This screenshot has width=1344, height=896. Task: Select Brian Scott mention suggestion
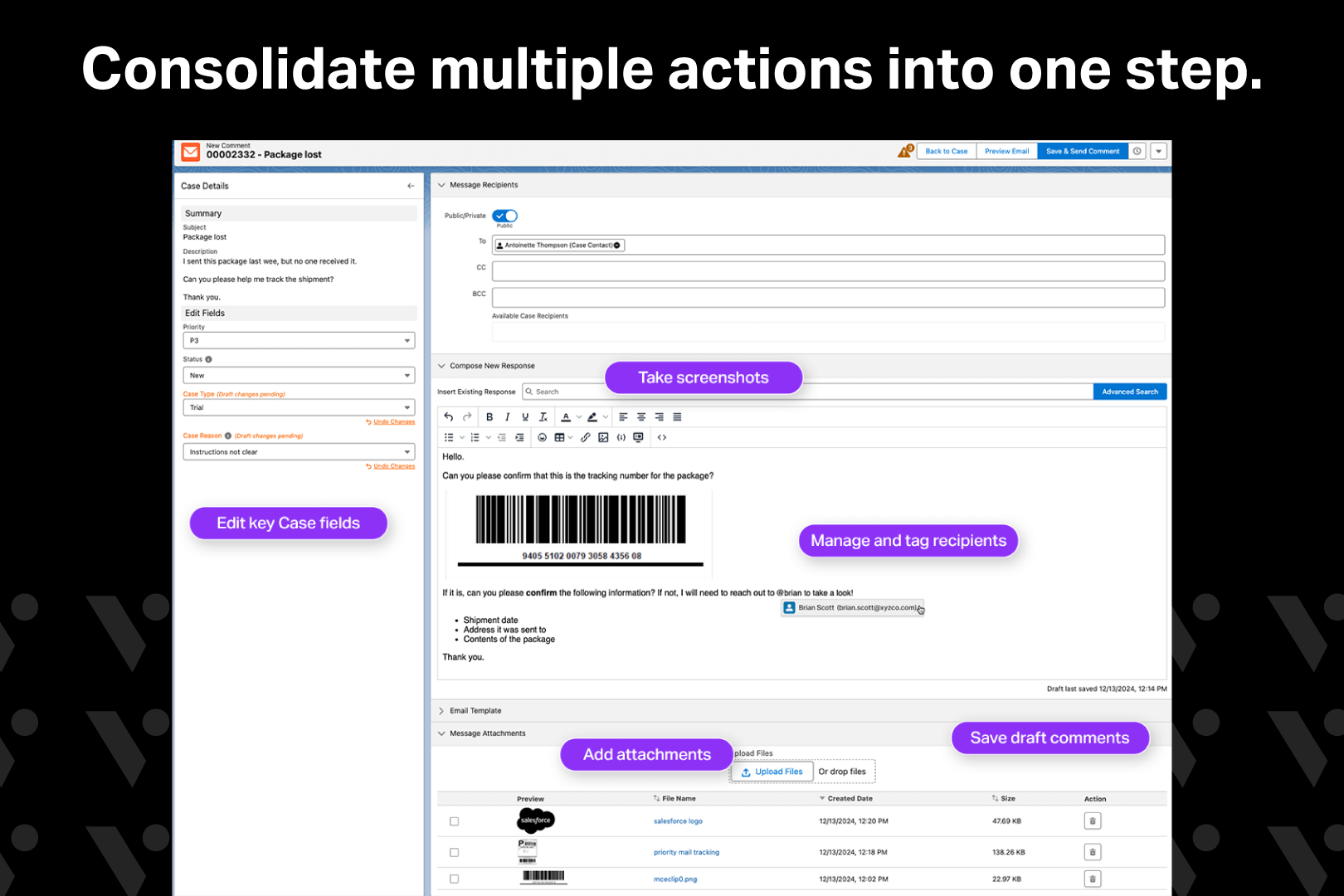(x=852, y=608)
